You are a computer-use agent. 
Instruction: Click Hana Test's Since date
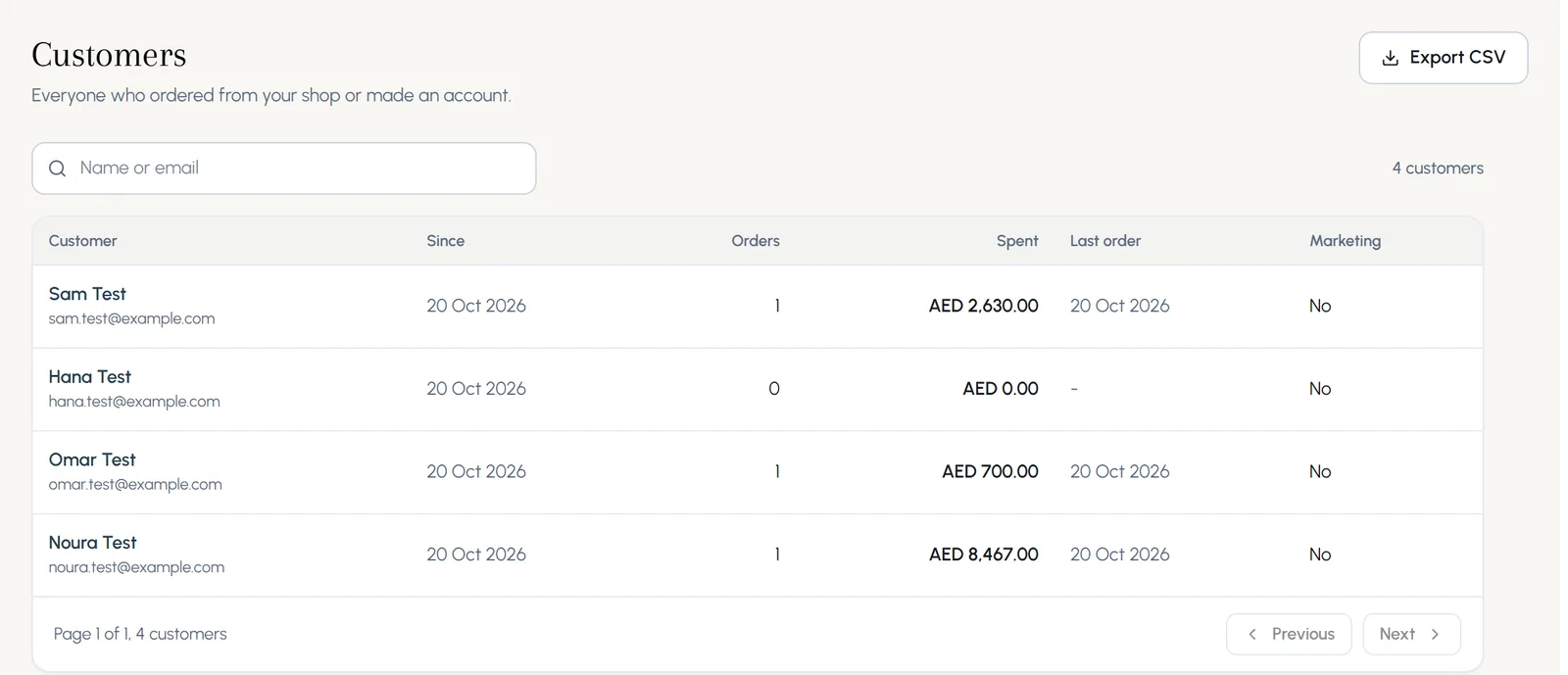476,389
